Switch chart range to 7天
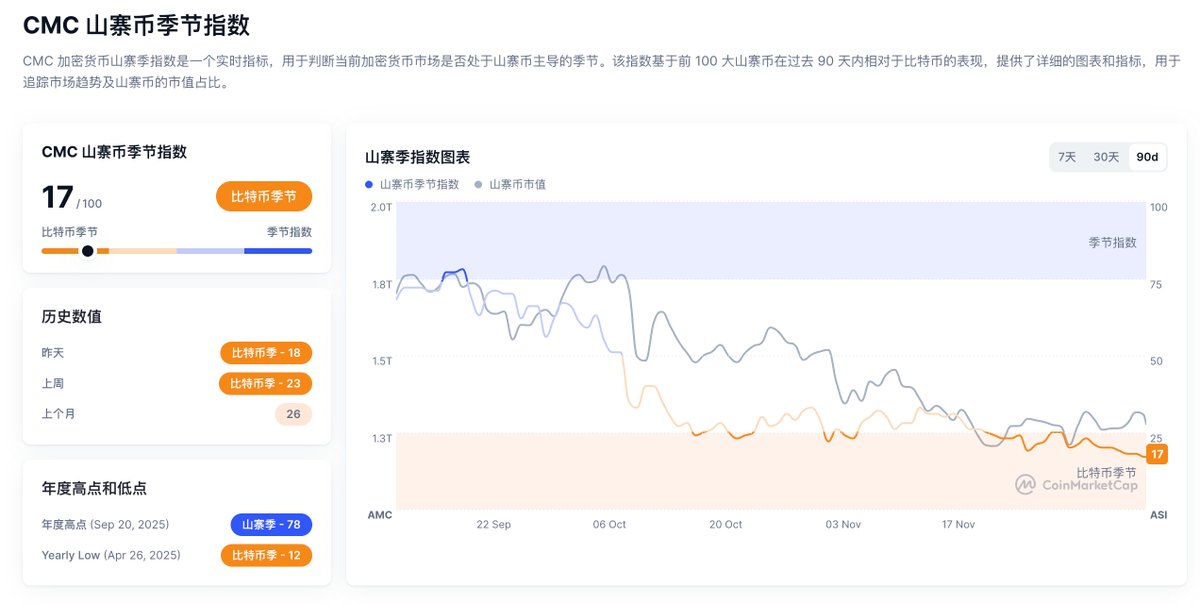The width and height of the screenshot is (1200, 604). coord(1067,157)
